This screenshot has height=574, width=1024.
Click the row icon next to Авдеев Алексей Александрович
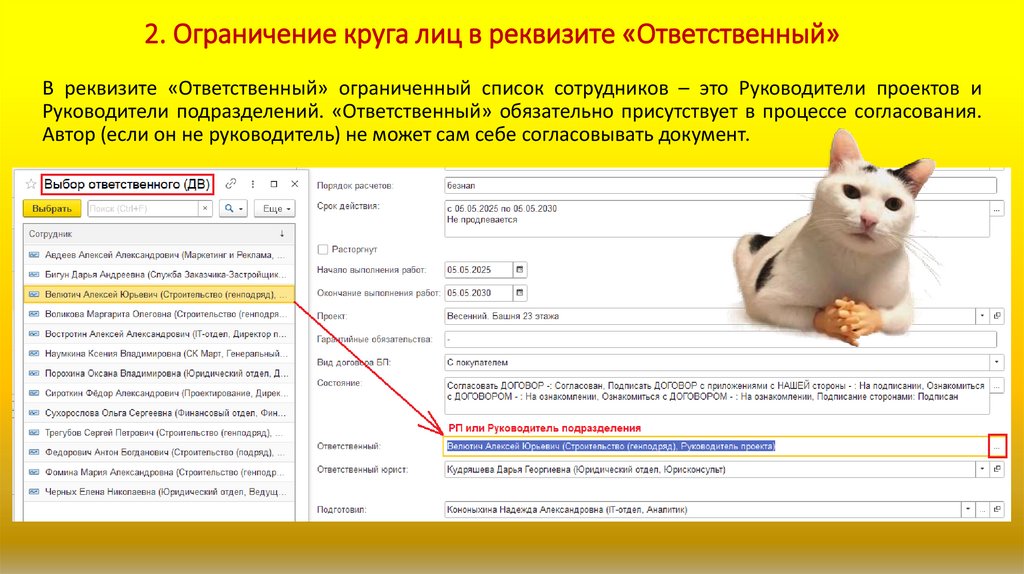click(x=34, y=255)
